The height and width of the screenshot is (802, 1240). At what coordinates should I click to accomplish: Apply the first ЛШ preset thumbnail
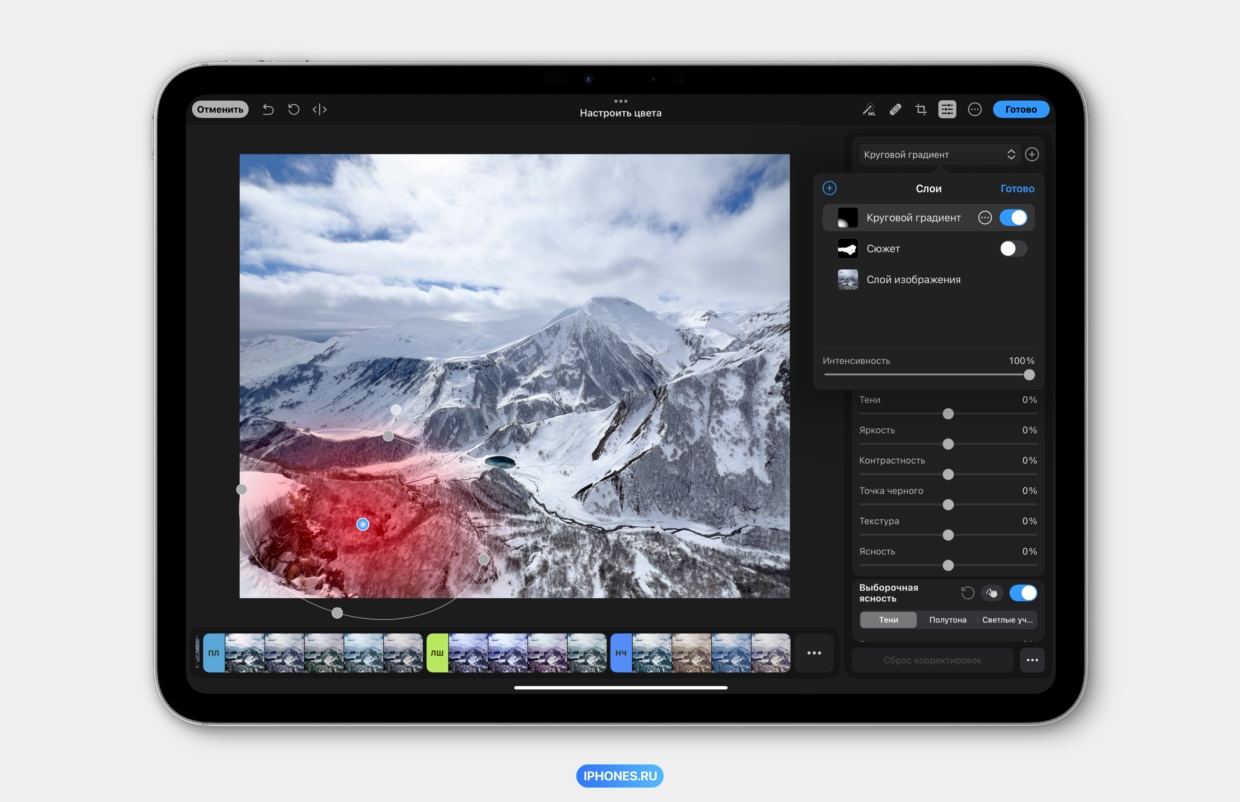tap(468, 653)
